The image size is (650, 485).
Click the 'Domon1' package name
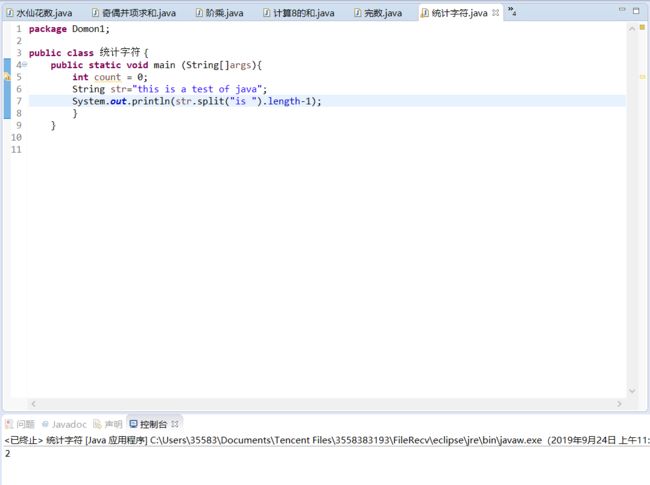coord(88,29)
